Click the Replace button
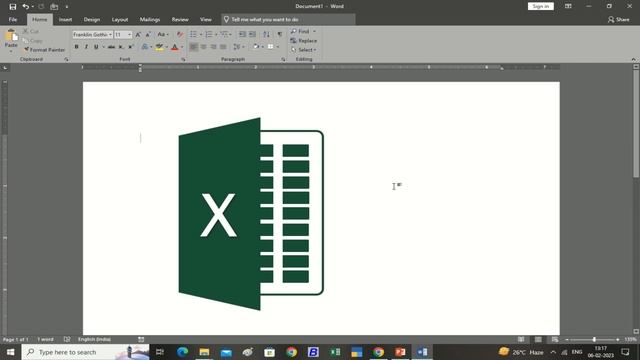The height and width of the screenshot is (360, 640). pyautogui.click(x=304, y=41)
